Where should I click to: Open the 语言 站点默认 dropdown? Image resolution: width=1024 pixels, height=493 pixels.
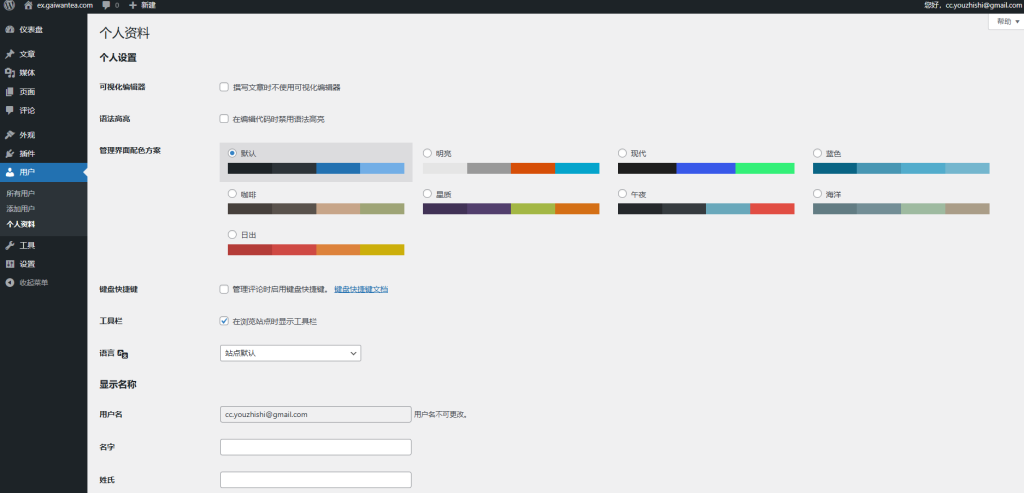click(x=290, y=353)
